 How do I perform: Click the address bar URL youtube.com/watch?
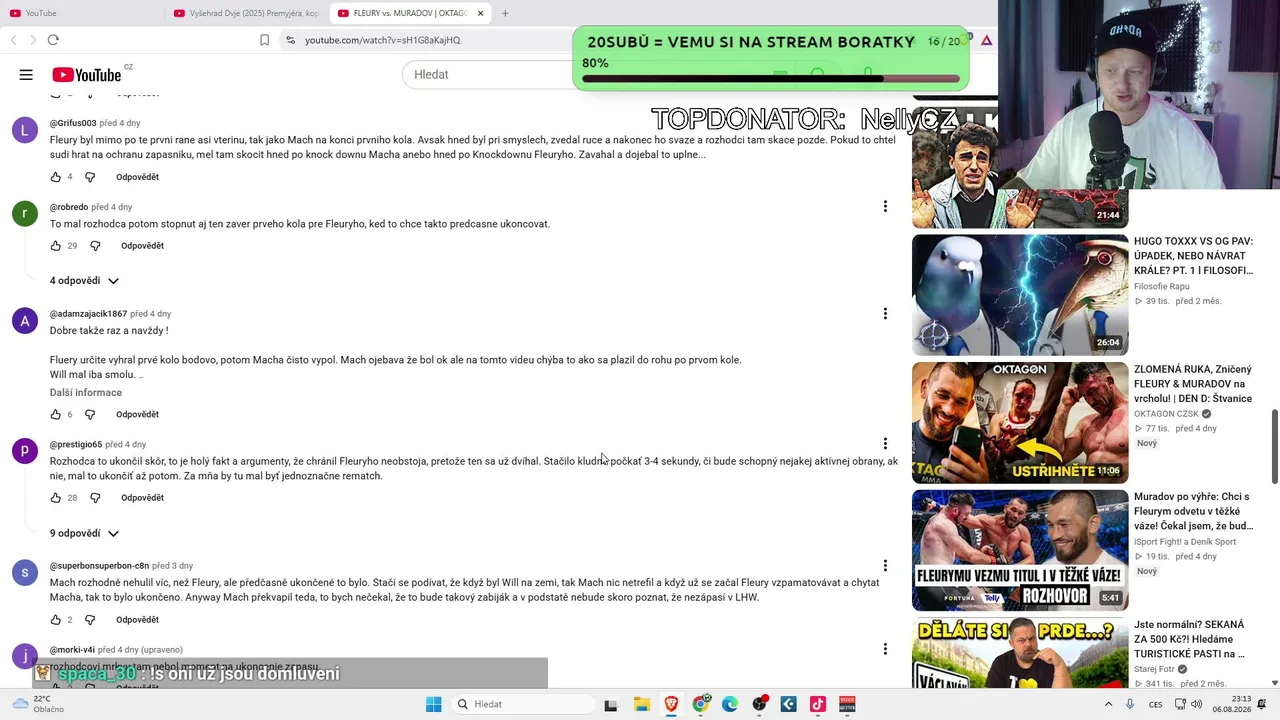pyautogui.click(x=382, y=40)
